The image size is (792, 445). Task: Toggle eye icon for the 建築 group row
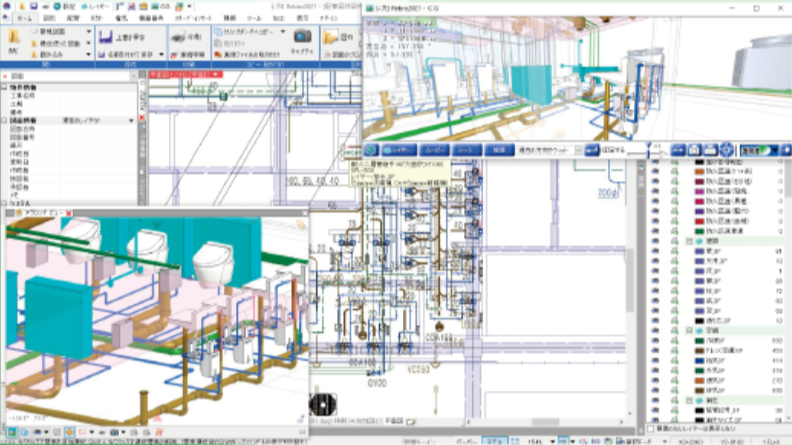click(x=656, y=241)
